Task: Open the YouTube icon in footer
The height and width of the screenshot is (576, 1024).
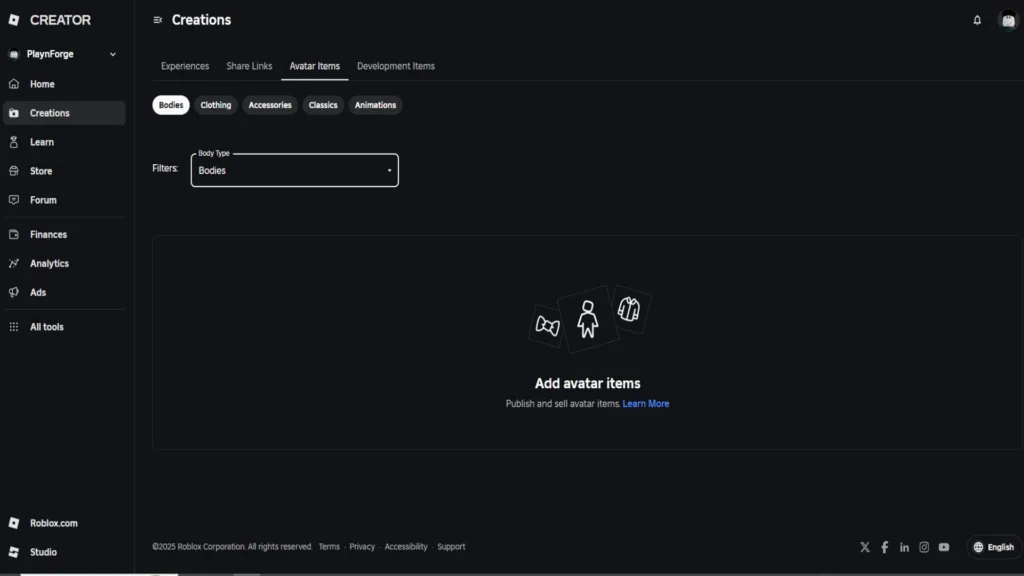Action: [944, 547]
